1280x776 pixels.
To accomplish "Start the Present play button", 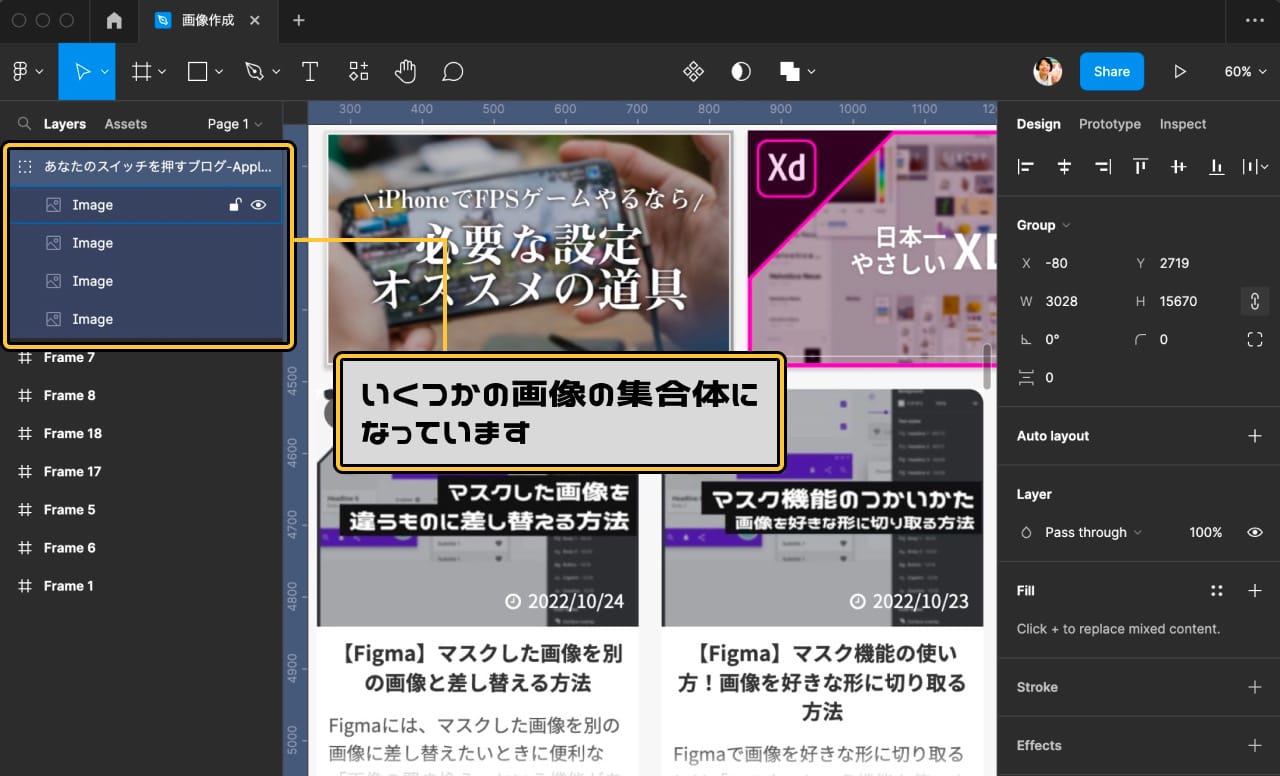I will click(1180, 72).
